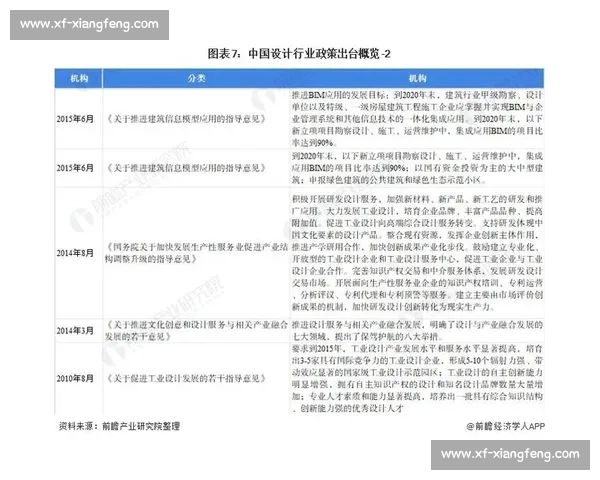Select 《关于推进文化创意和设计服务…若干意见》 policy name
Screen dimensions: 600x480
tap(196, 331)
